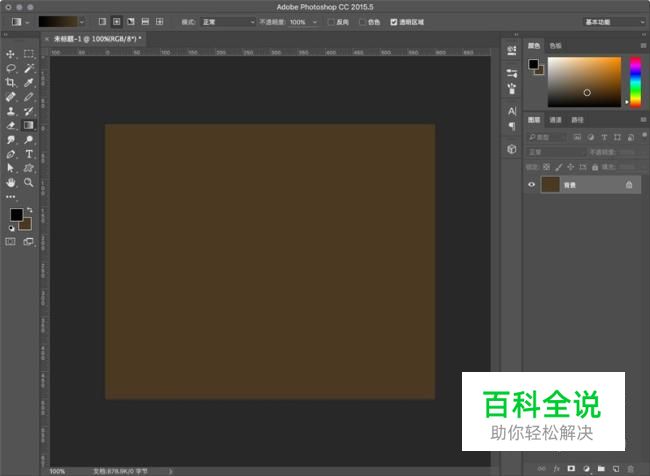
Task: Uncheck the 透明区域 (Transparency) checkbox
Action: (394, 21)
